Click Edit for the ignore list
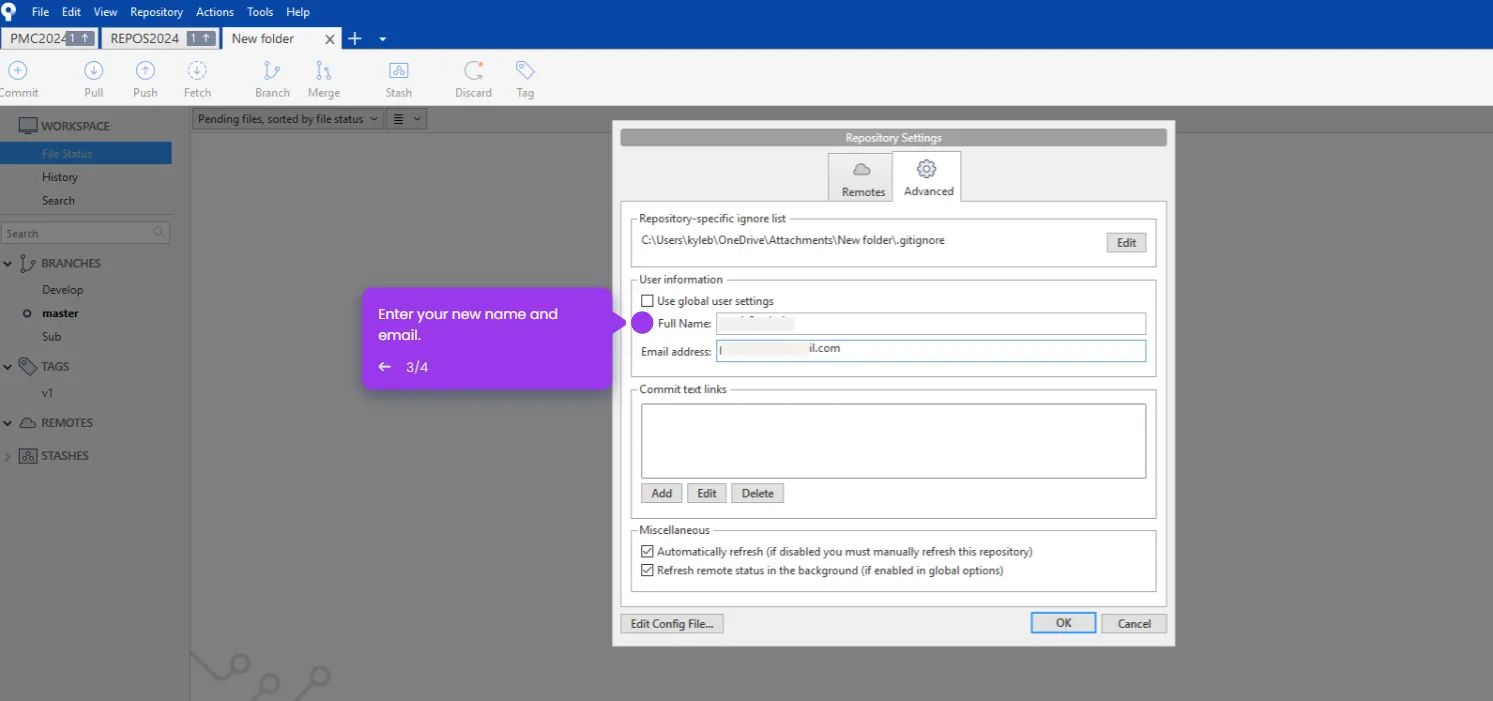Image resolution: width=1493 pixels, height=701 pixels. pyautogui.click(x=1126, y=243)
